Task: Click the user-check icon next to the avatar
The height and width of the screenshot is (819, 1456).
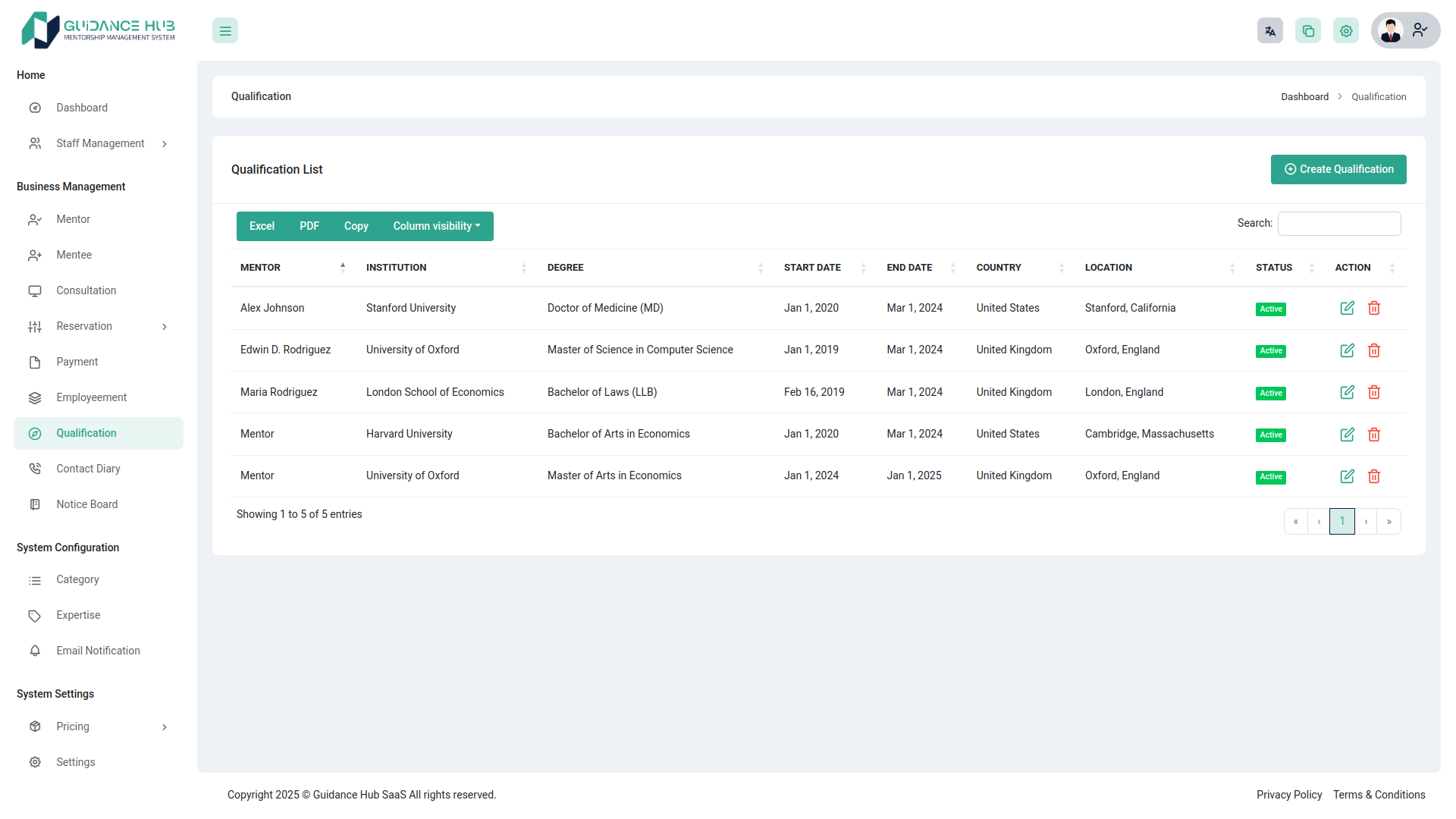Action: pyautogui.click(x=1420, y=30)
